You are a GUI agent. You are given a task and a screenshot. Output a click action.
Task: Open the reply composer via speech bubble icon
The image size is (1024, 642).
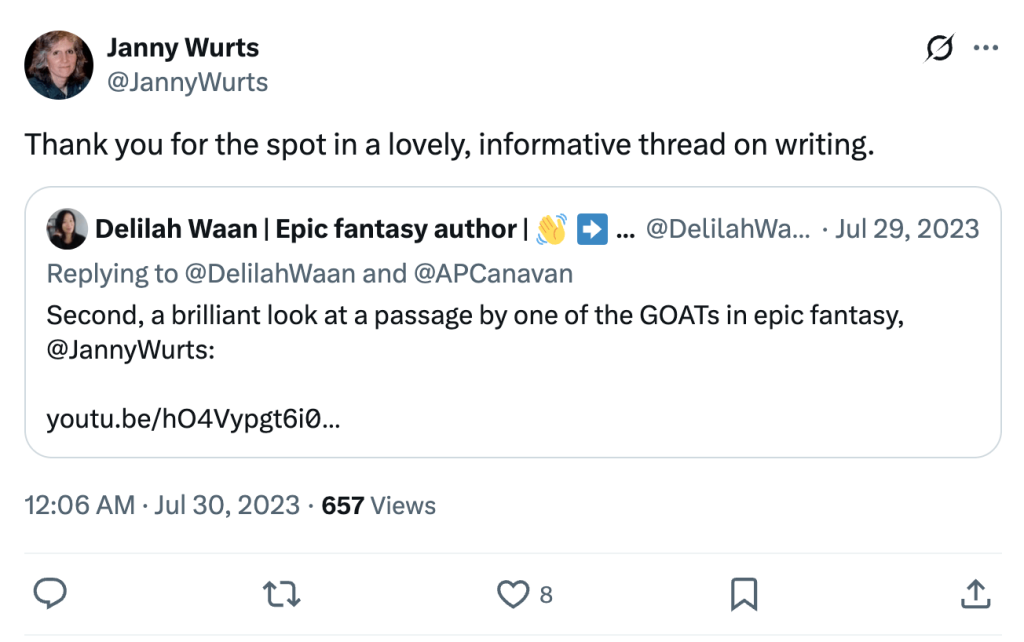point(50,594)
